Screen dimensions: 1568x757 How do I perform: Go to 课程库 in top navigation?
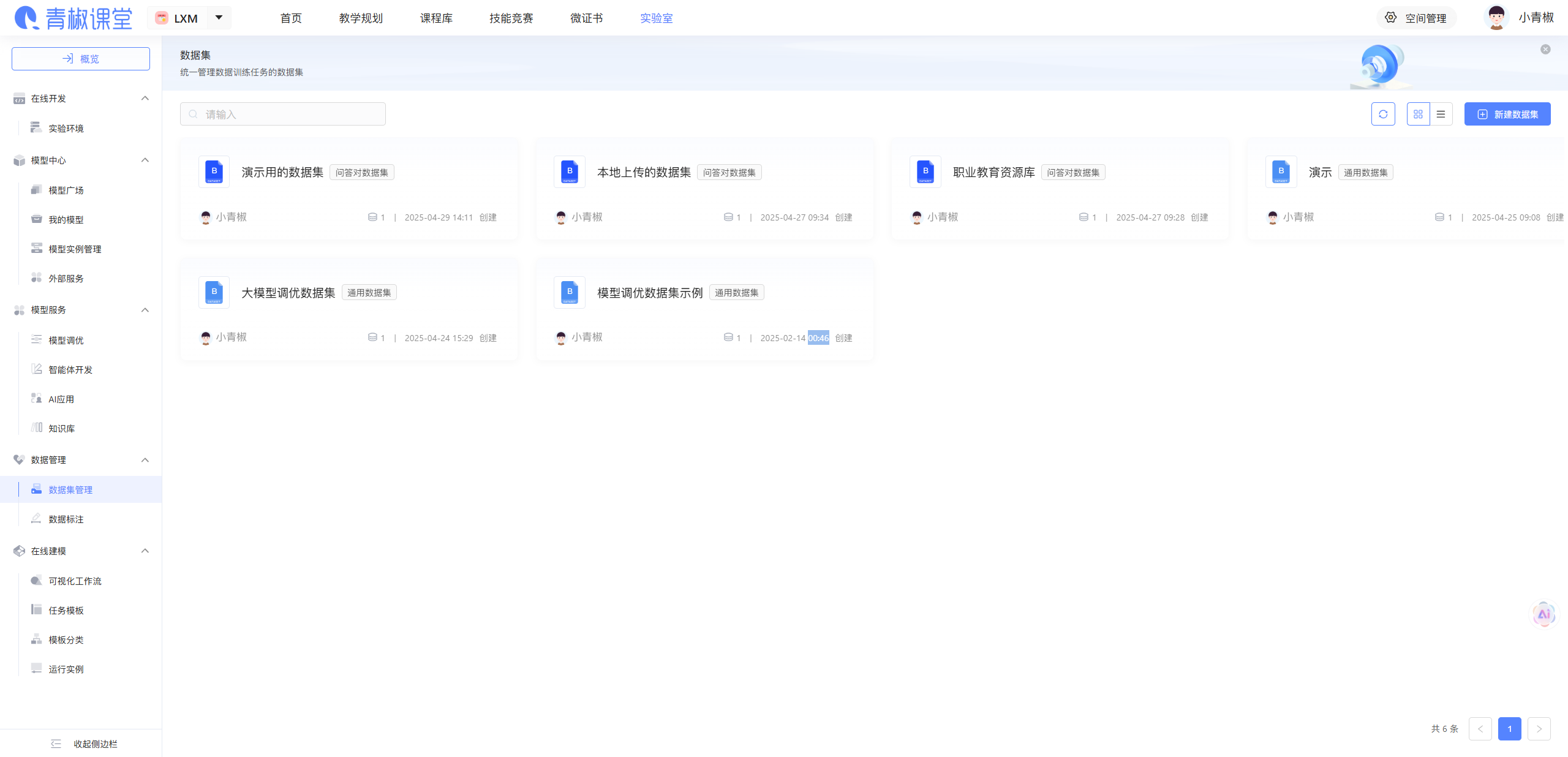click(436, 18)
